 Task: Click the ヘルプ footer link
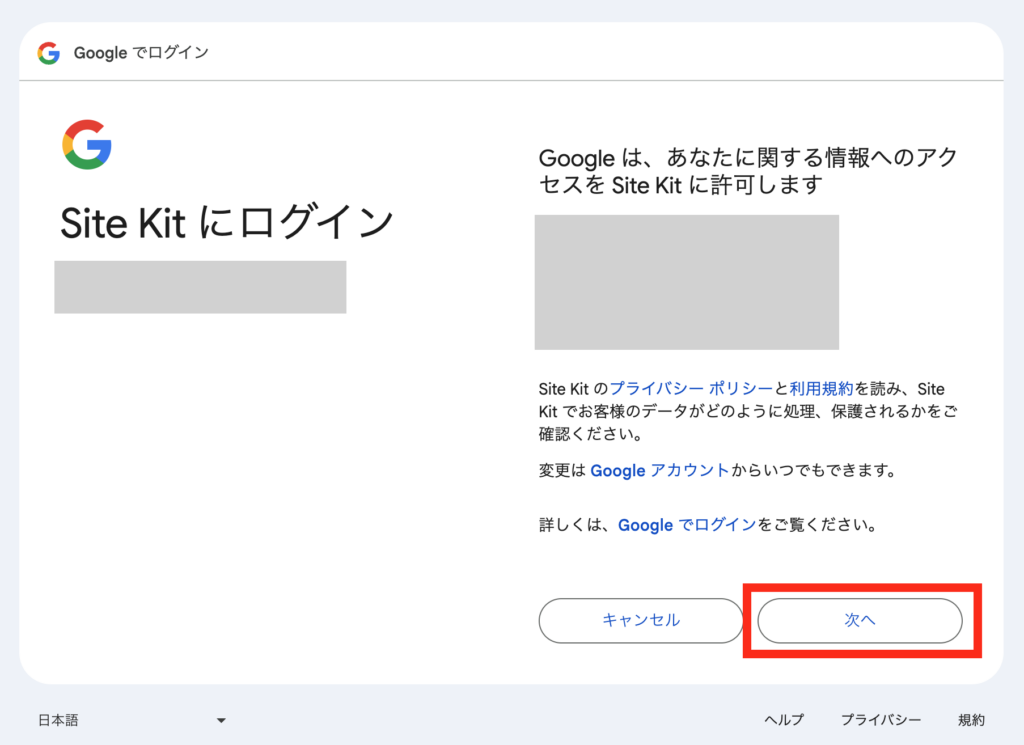(784, 720)
